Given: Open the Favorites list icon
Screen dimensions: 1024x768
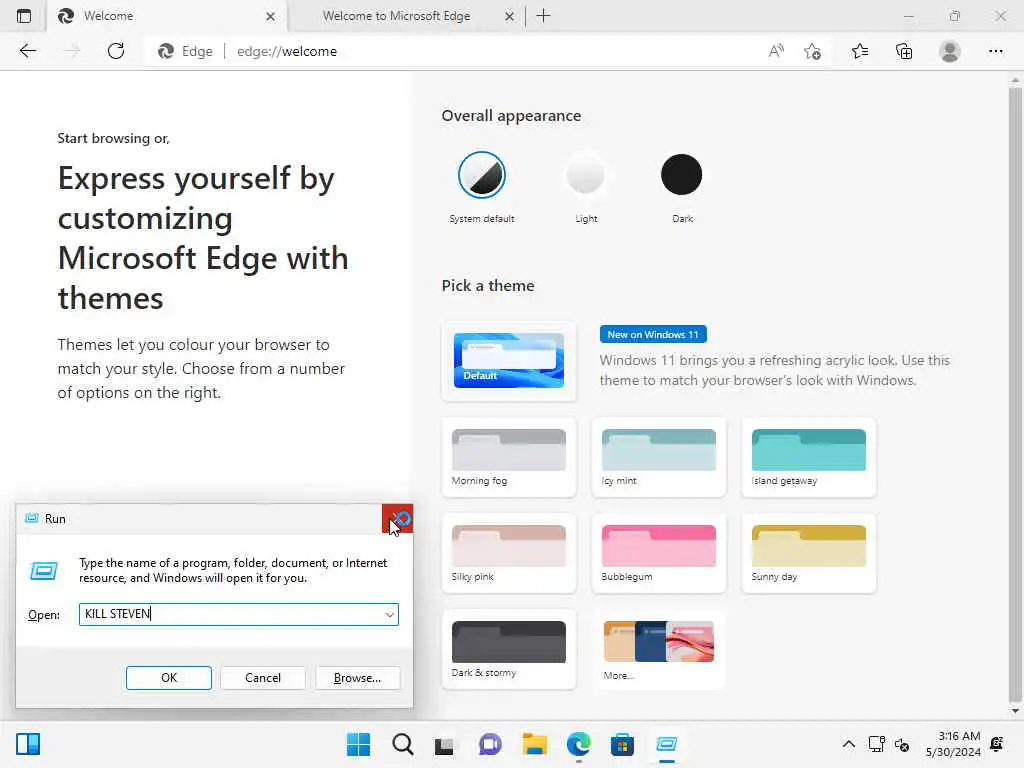Looking at the screenshot, I should (x=859, y=51).
